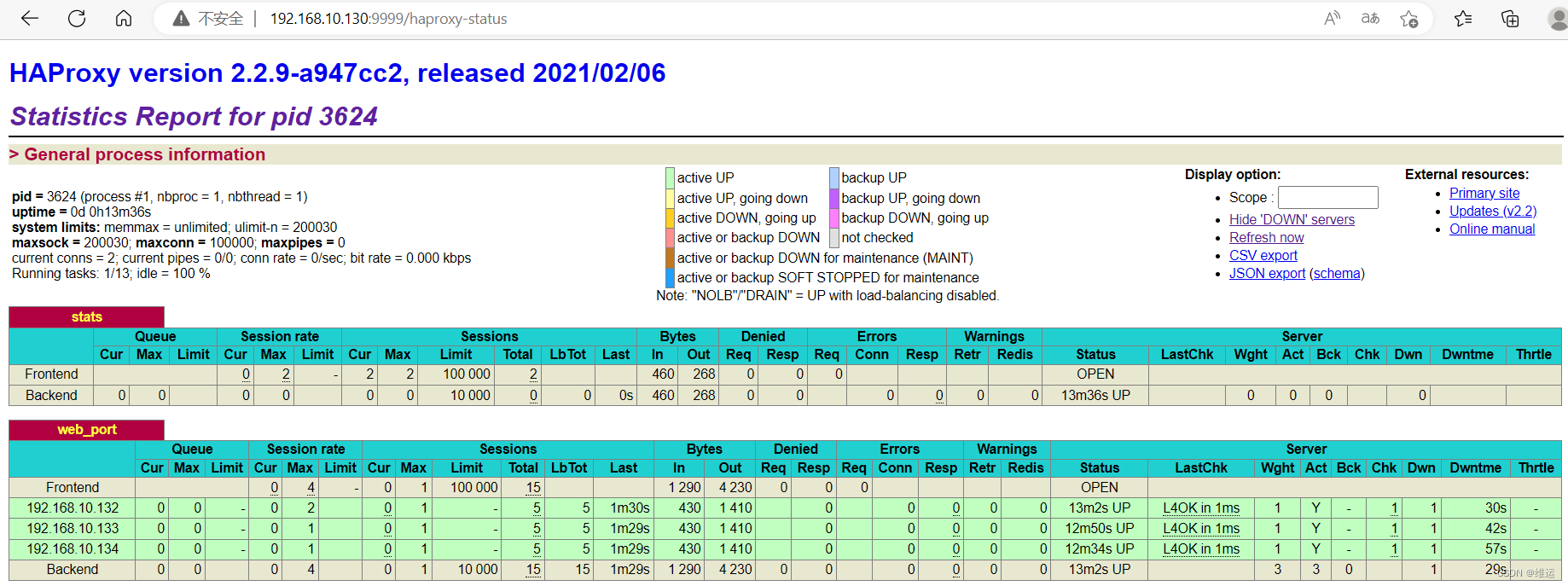Image resolution: width=1568 pixels, height=586 pixels.
Task: Click the not checked legend swatch
Action: (x=834, y=238)
